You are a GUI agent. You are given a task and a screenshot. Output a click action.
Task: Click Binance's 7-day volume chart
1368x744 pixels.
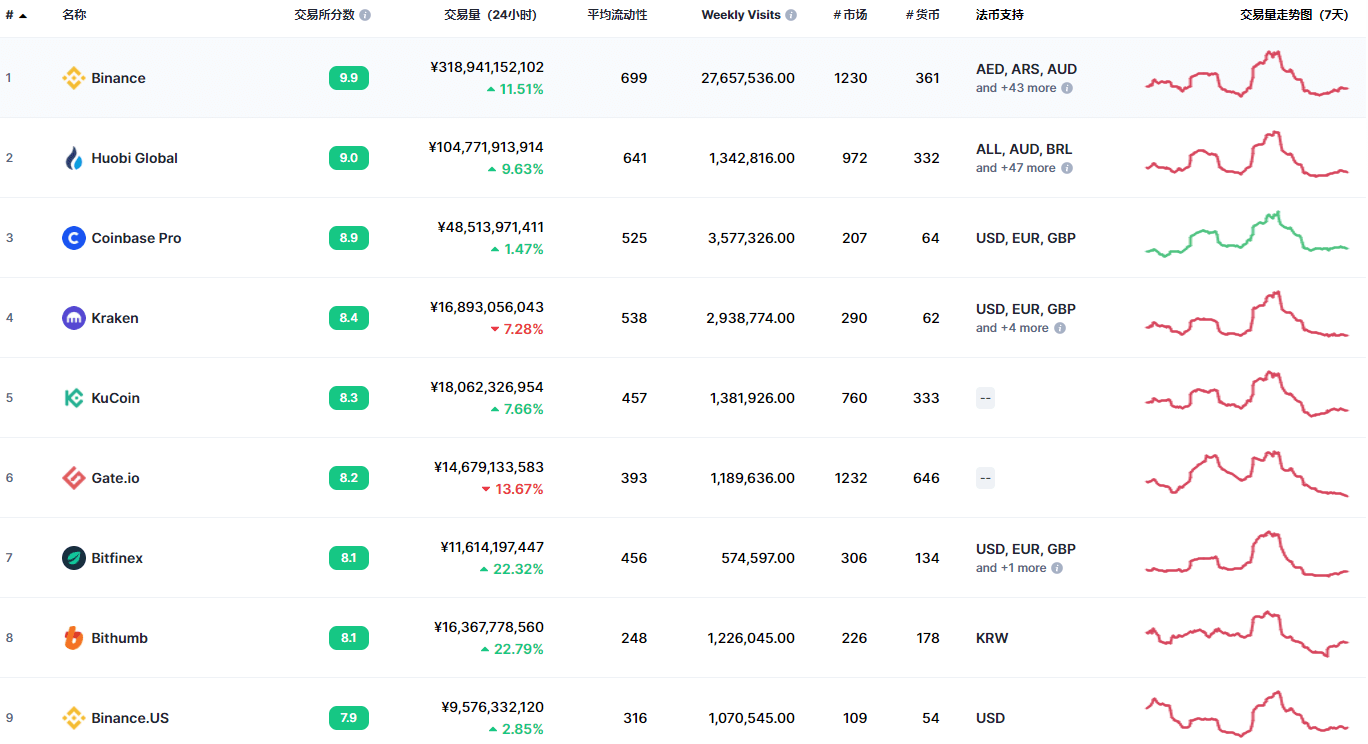tap(1247, 74)
